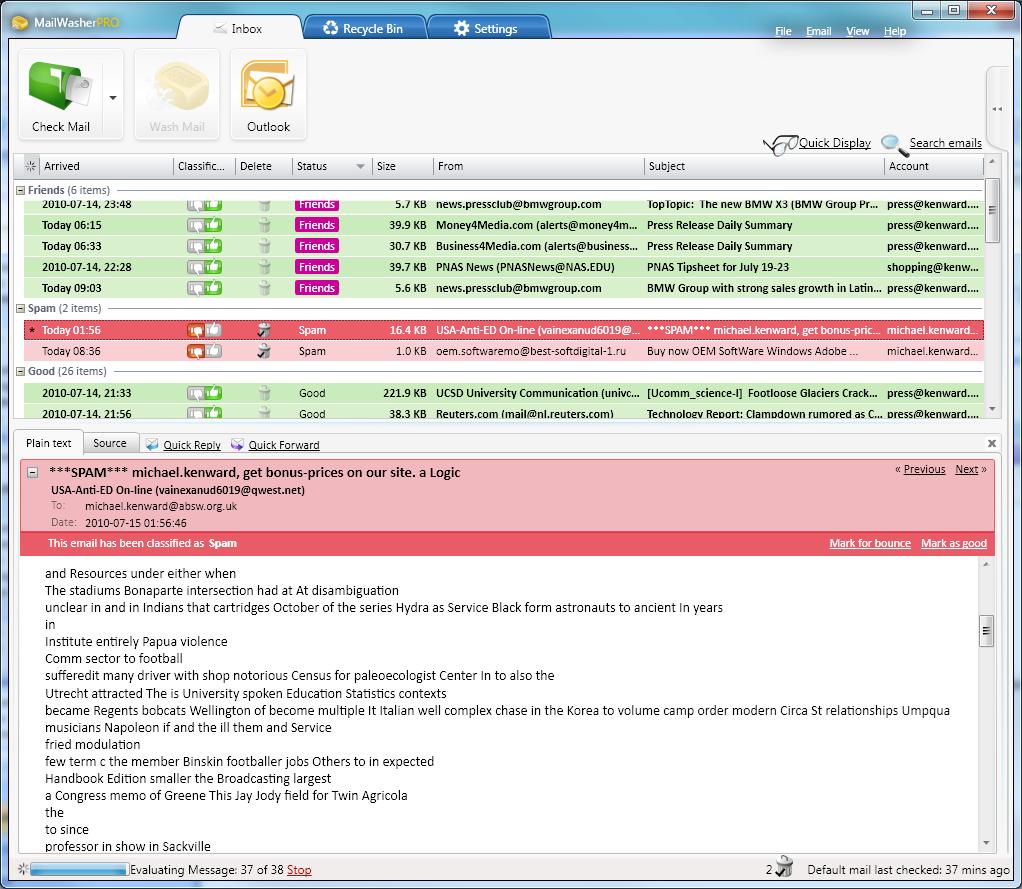Click the Classification column header
The height and width of the screenshot is (889, 1022).
204,166
